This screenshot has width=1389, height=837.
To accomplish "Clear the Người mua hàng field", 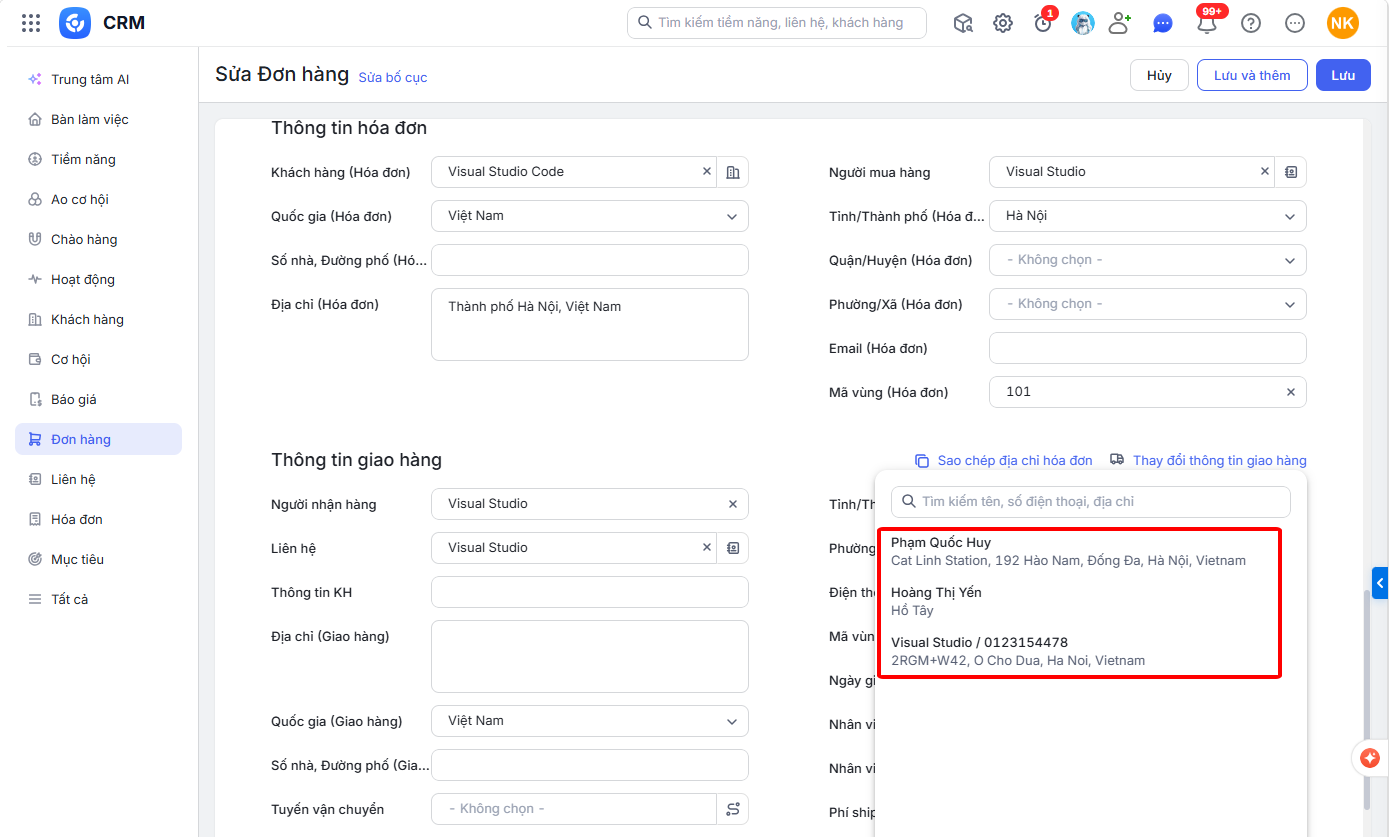I will 1265,172.
